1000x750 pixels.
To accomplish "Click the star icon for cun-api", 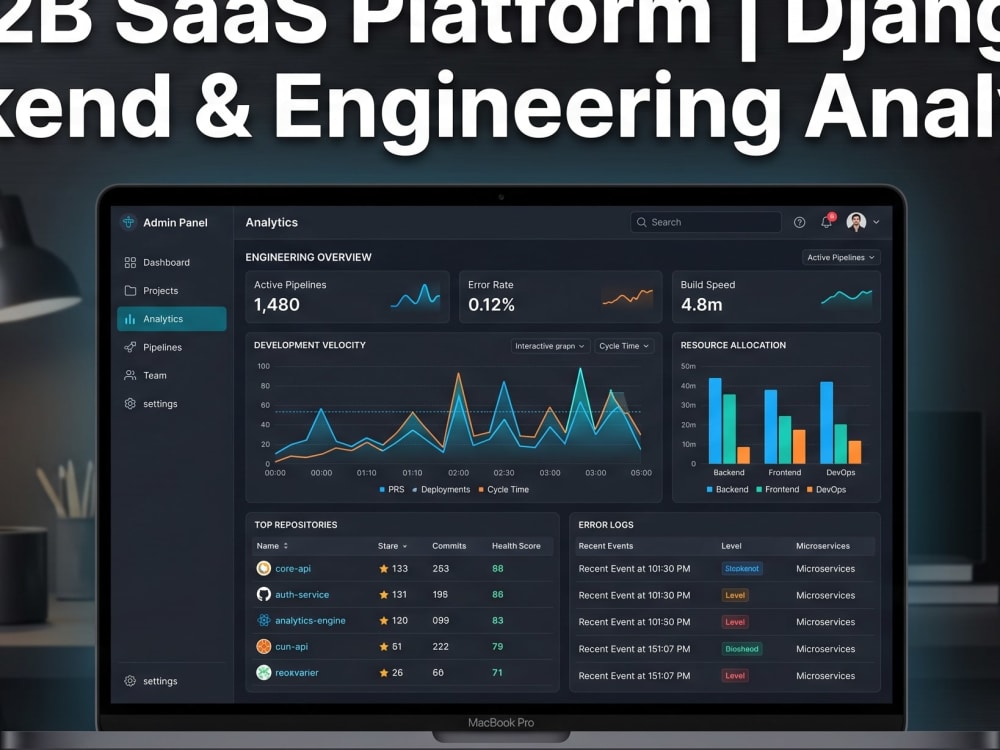I will pyautogui.click(x=383, y=647).
